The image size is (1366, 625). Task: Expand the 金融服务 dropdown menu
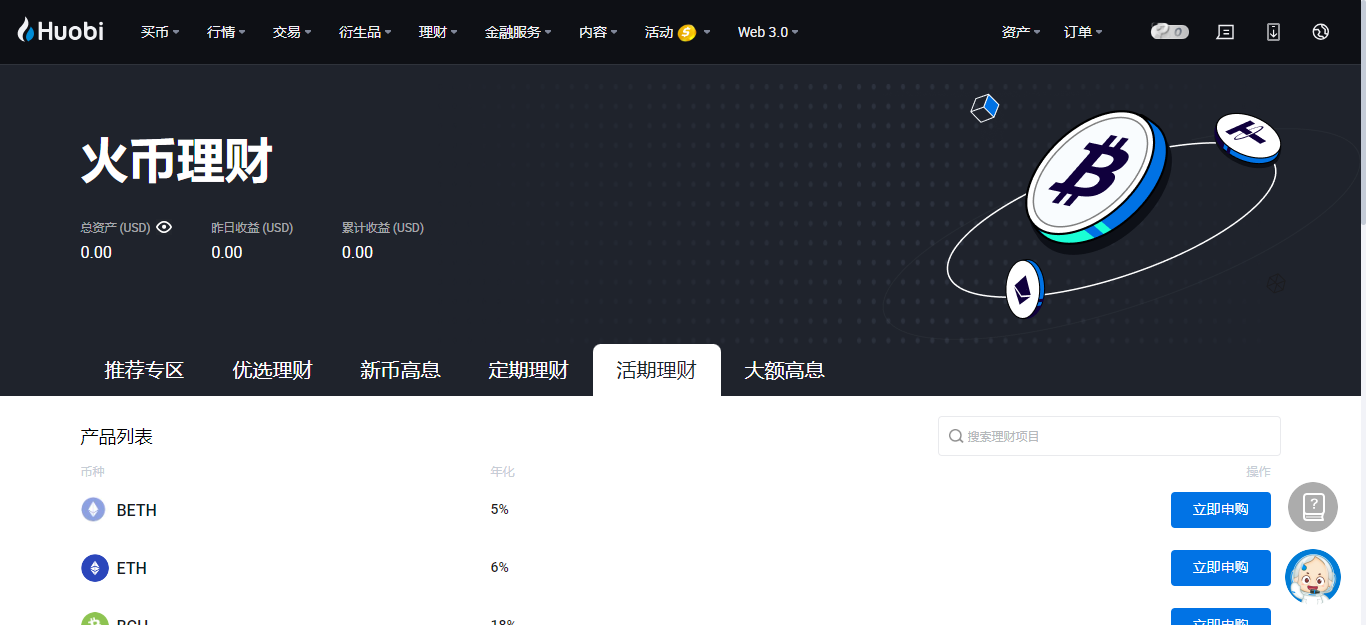point(518,32)
